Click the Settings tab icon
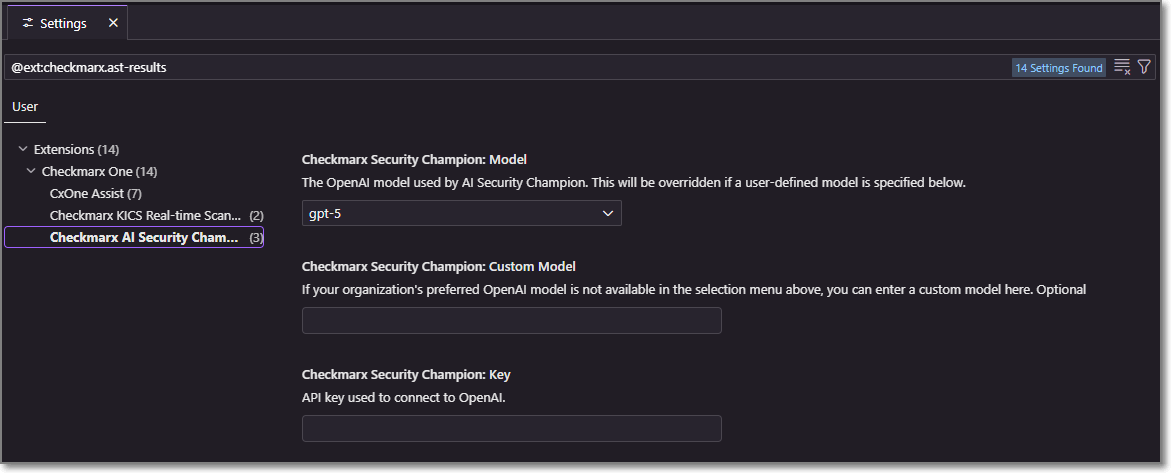 pos(28,23)
